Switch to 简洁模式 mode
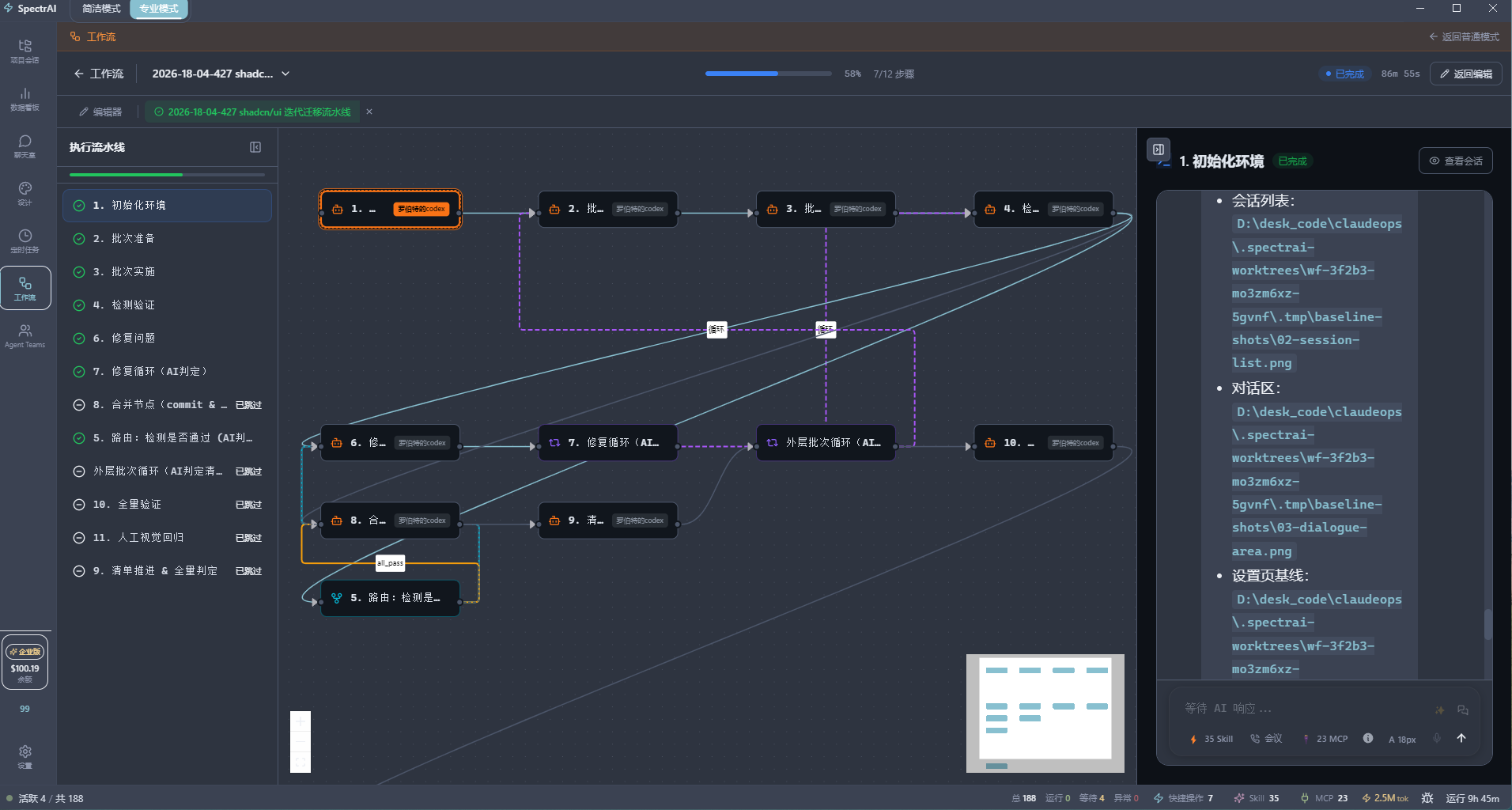 click(x=101, y=9)
